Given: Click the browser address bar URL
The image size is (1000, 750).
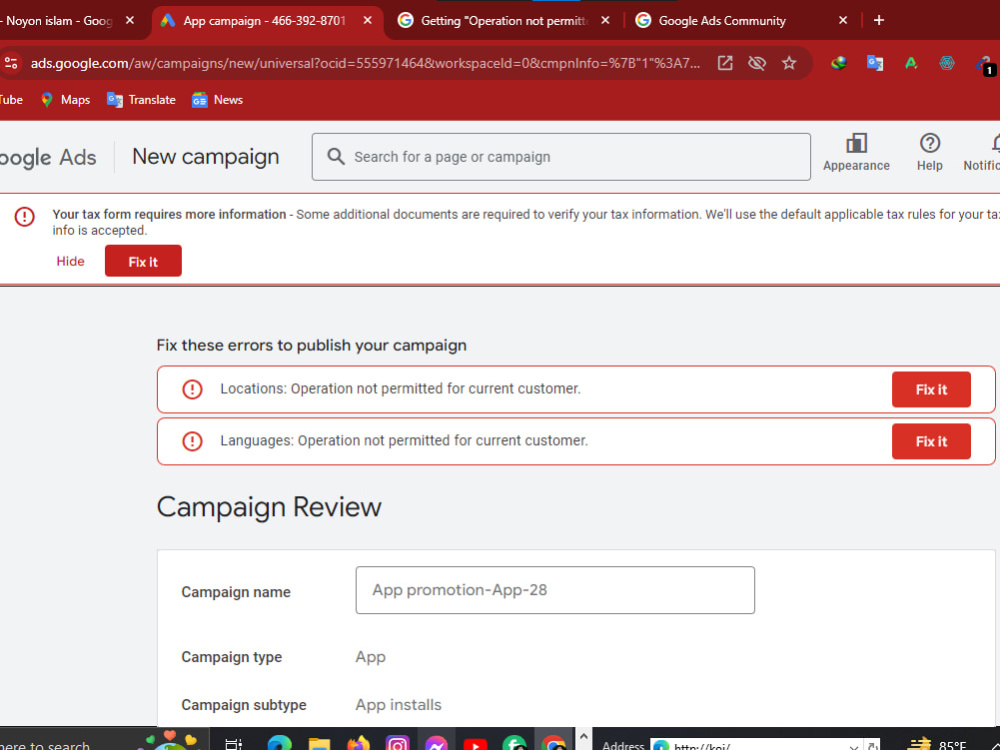Looking at the screenshot, I should pyautogui.click(x=365, y=63).
